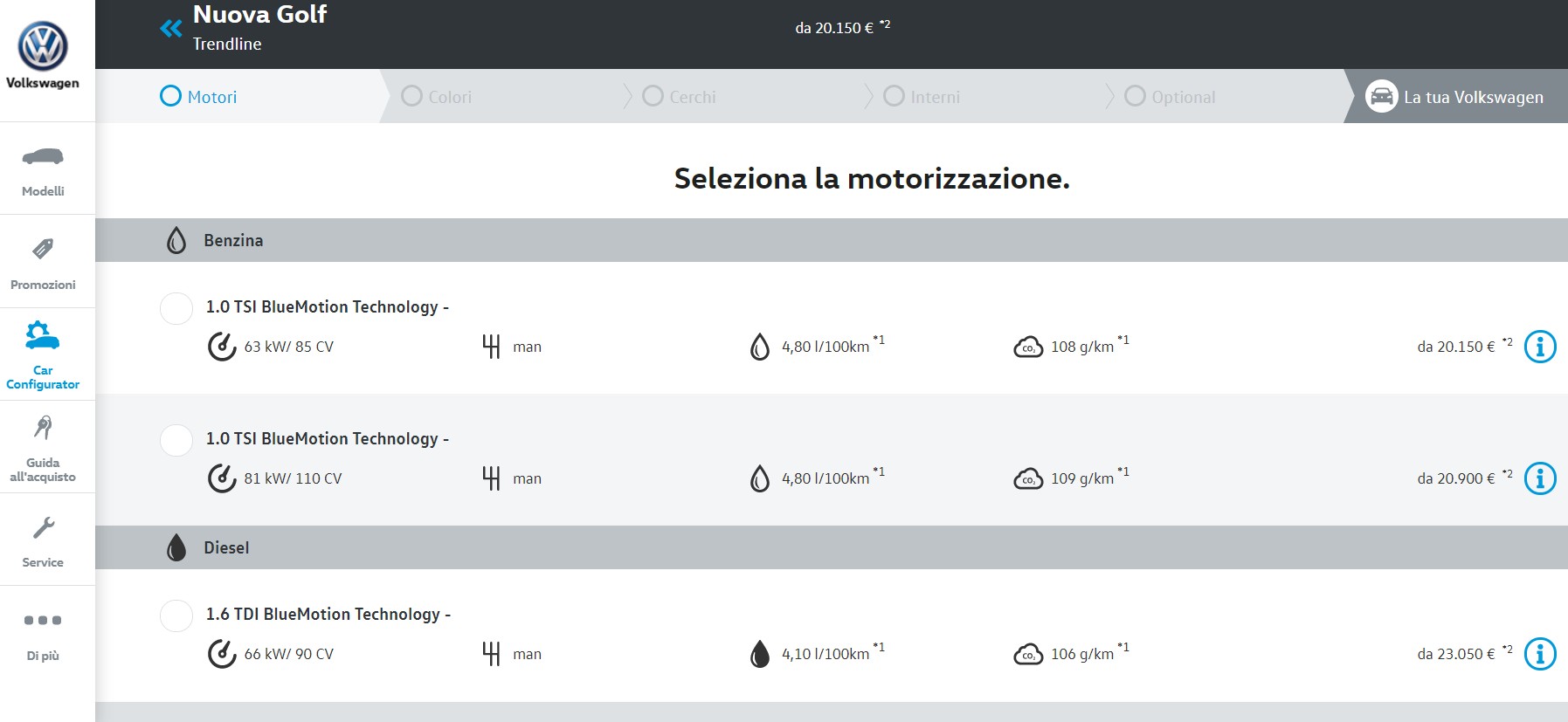Show info for 1.6 TDI diesel engine
Viewport: 1568px width, 722px height.
pyautogui.click(x=1539, y=654)
